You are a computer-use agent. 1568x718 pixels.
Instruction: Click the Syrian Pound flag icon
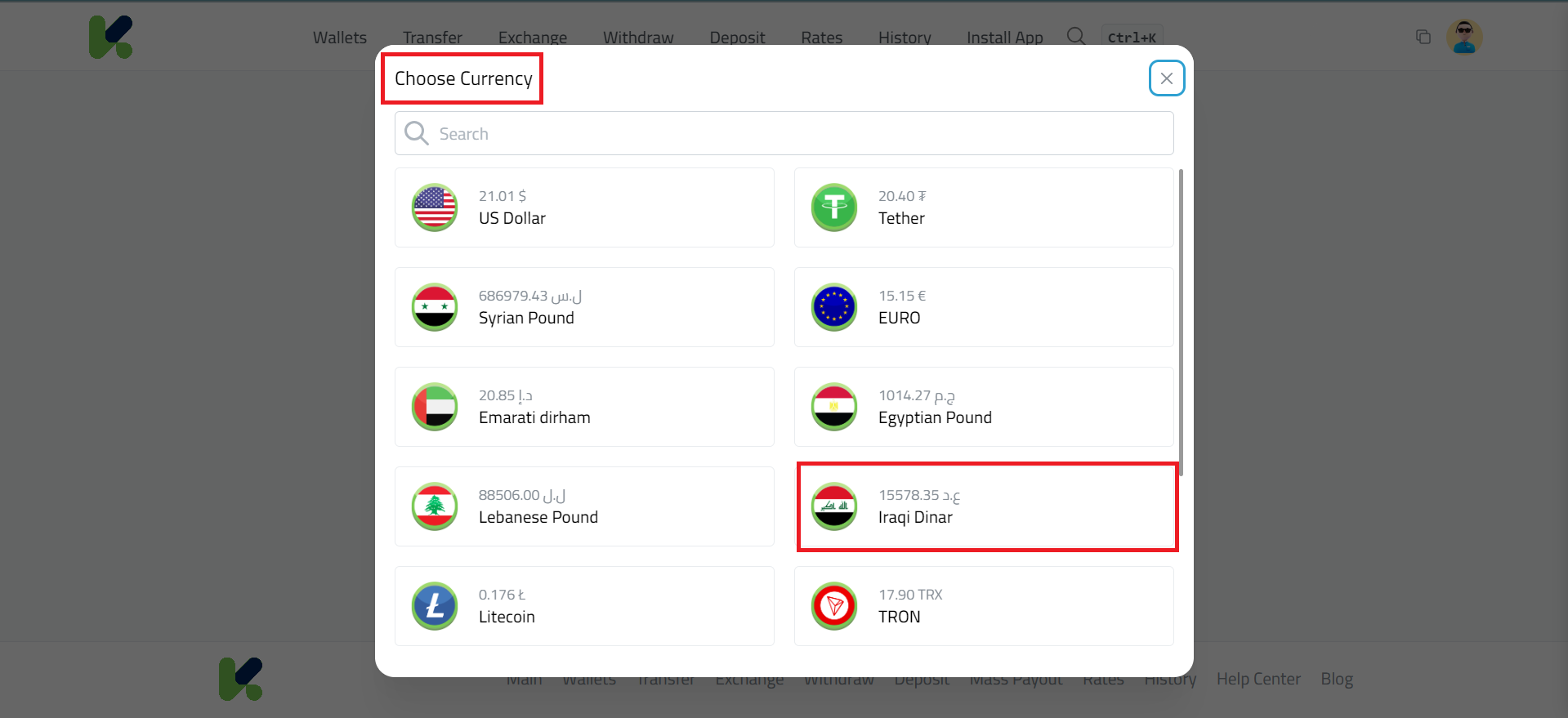(435, 307)
